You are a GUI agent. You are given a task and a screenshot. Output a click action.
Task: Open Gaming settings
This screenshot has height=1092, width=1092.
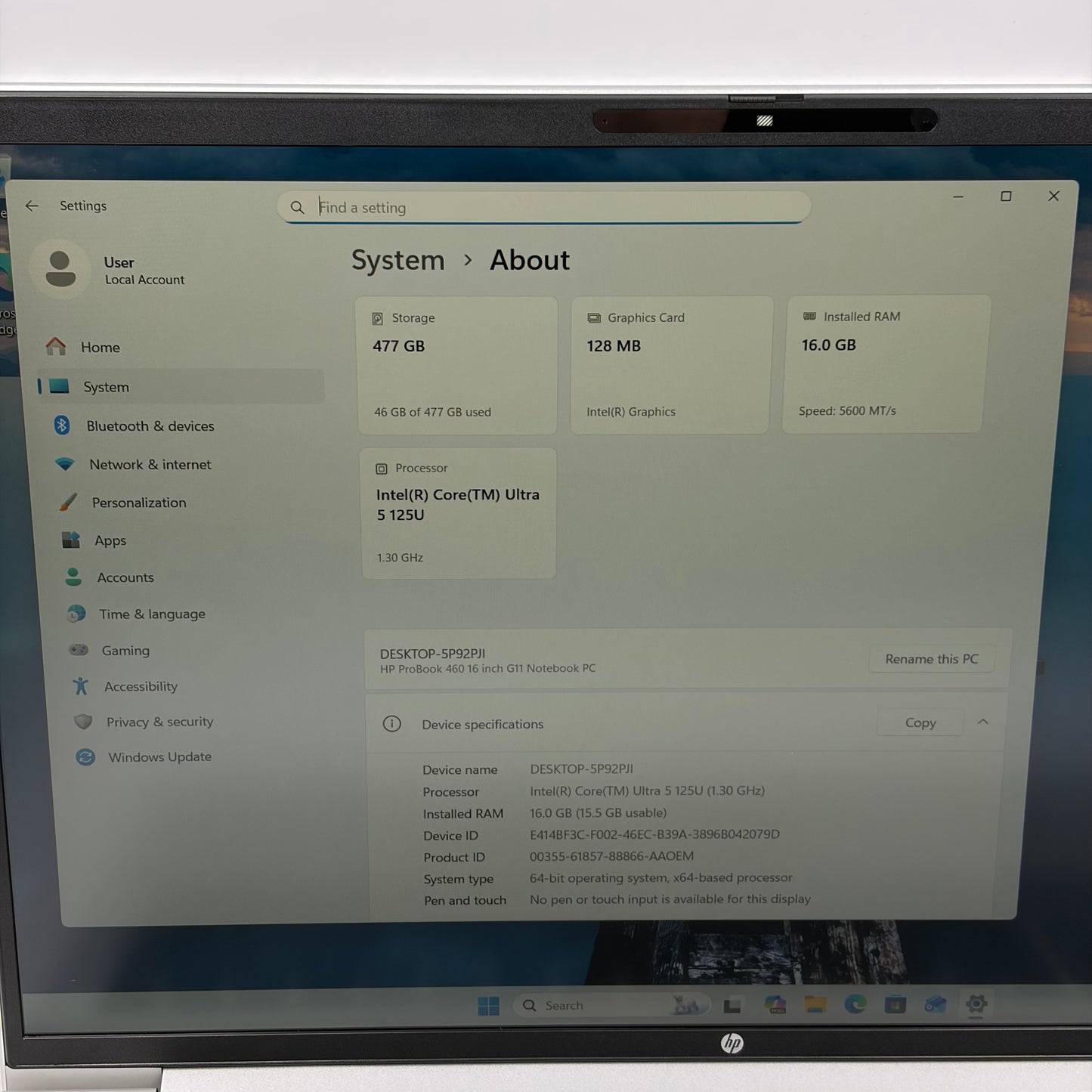(x=125, y=650)
